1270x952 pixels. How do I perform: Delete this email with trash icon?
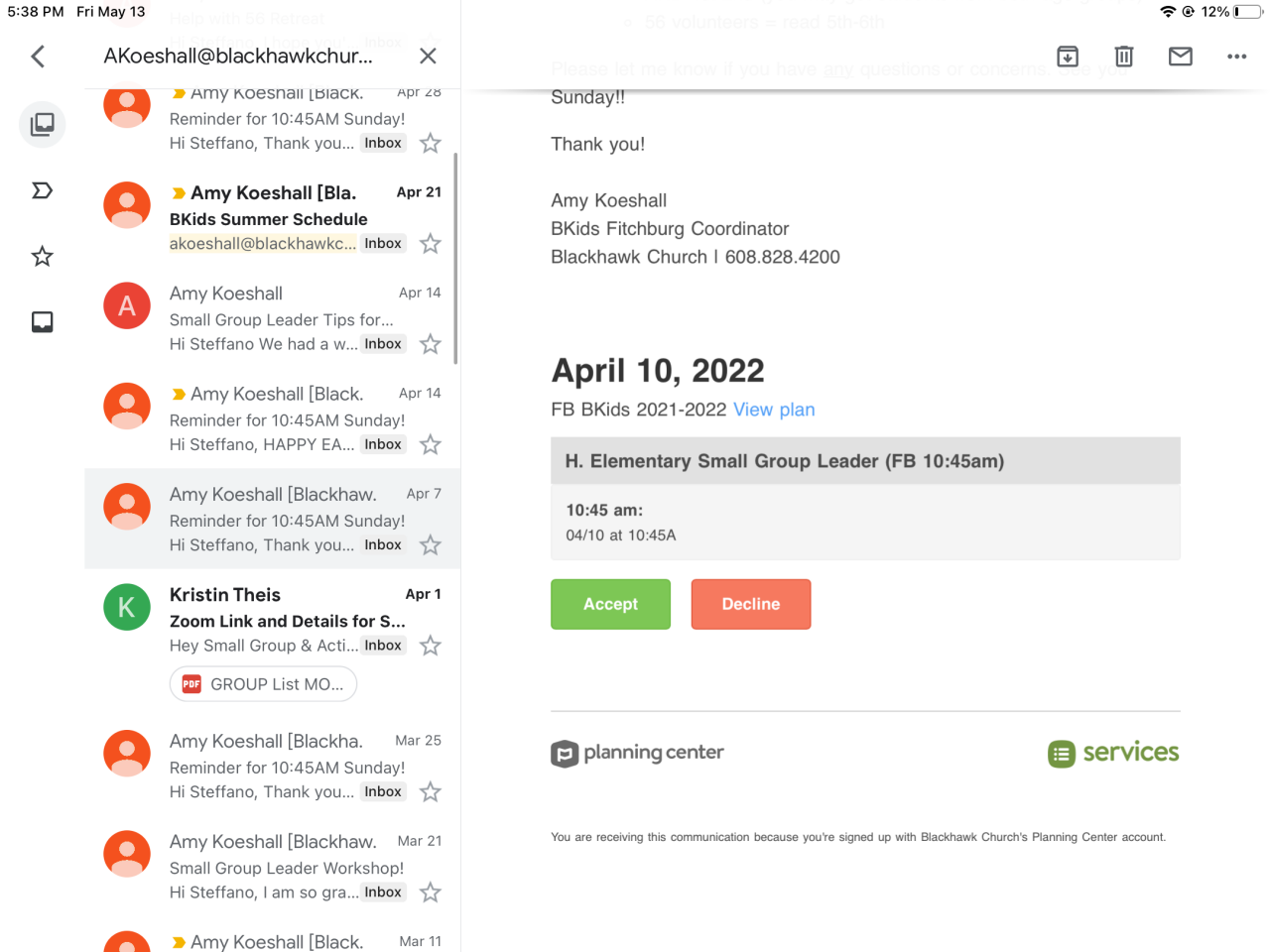(1124, 57)
